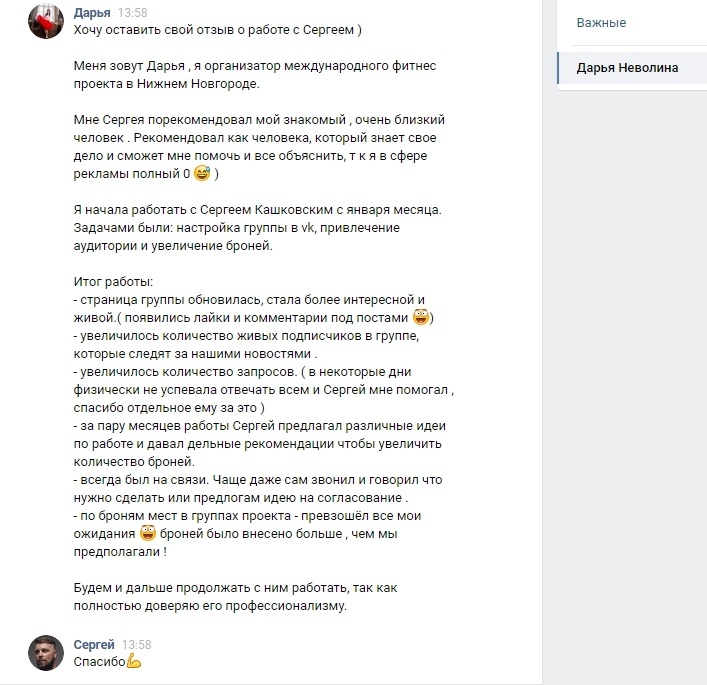707x685 pixels.
Task: Click the flexed biceps emoji after Спасибо
Action: (x=134, y=661)
